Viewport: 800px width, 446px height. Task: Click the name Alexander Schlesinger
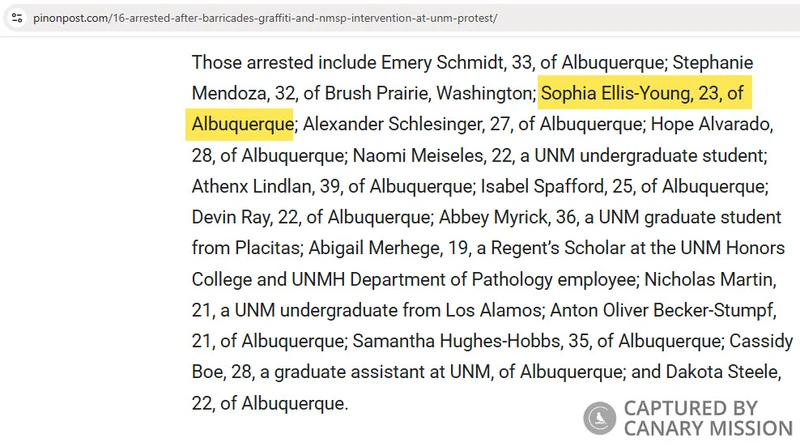[402, 125]
